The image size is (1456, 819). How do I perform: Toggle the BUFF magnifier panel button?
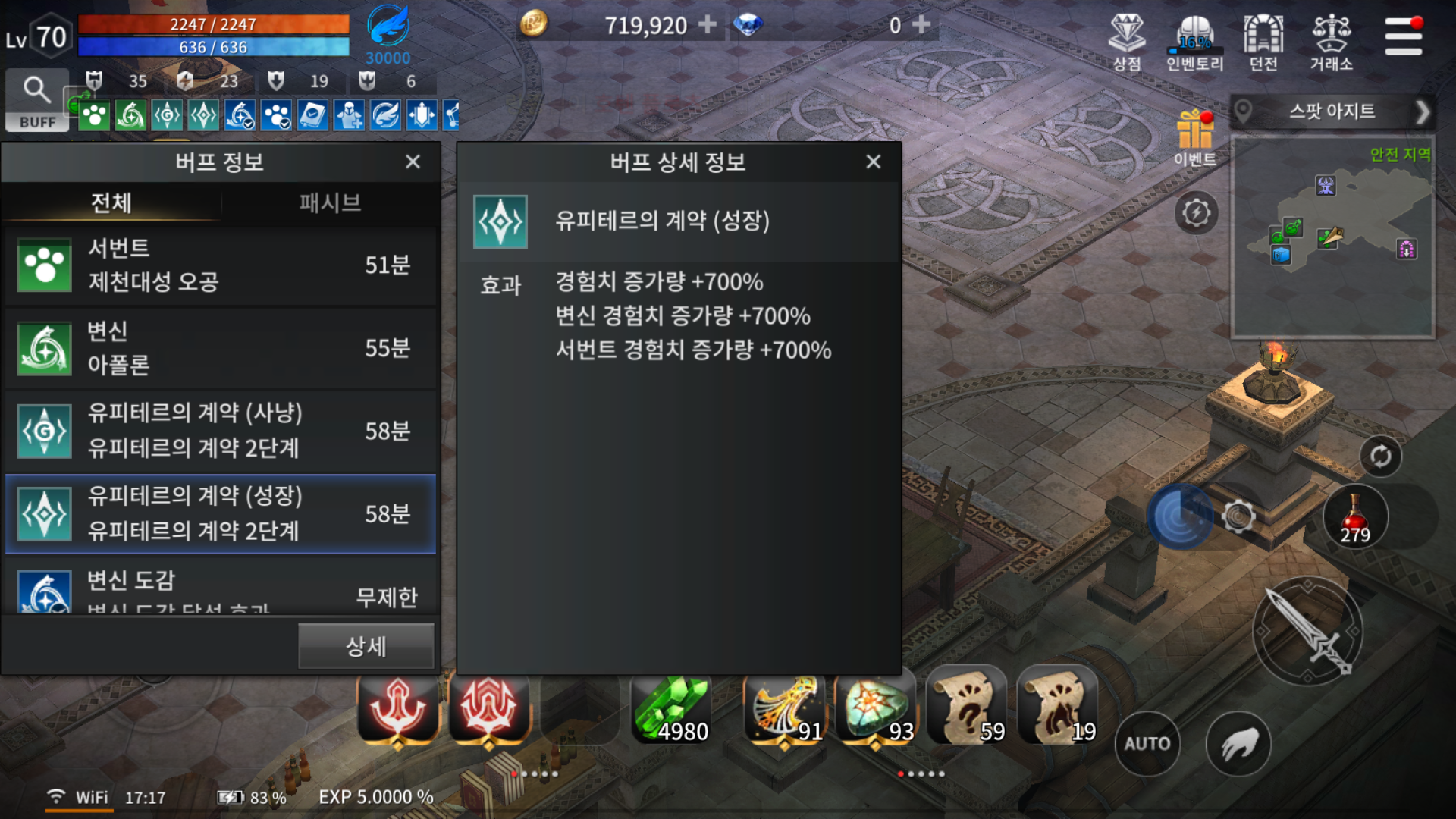[x=37, y=100]
